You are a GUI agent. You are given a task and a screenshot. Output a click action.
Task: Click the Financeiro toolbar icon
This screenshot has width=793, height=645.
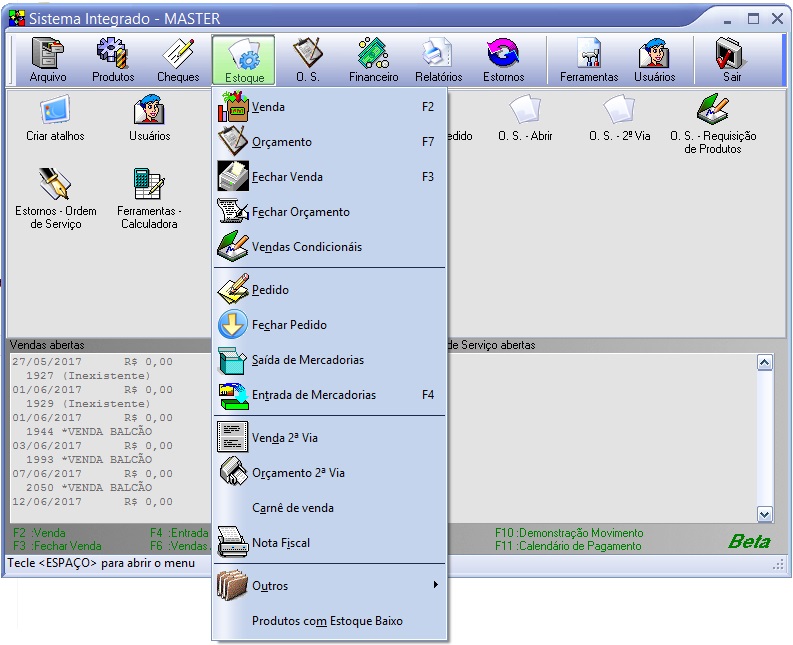(373, 60)
